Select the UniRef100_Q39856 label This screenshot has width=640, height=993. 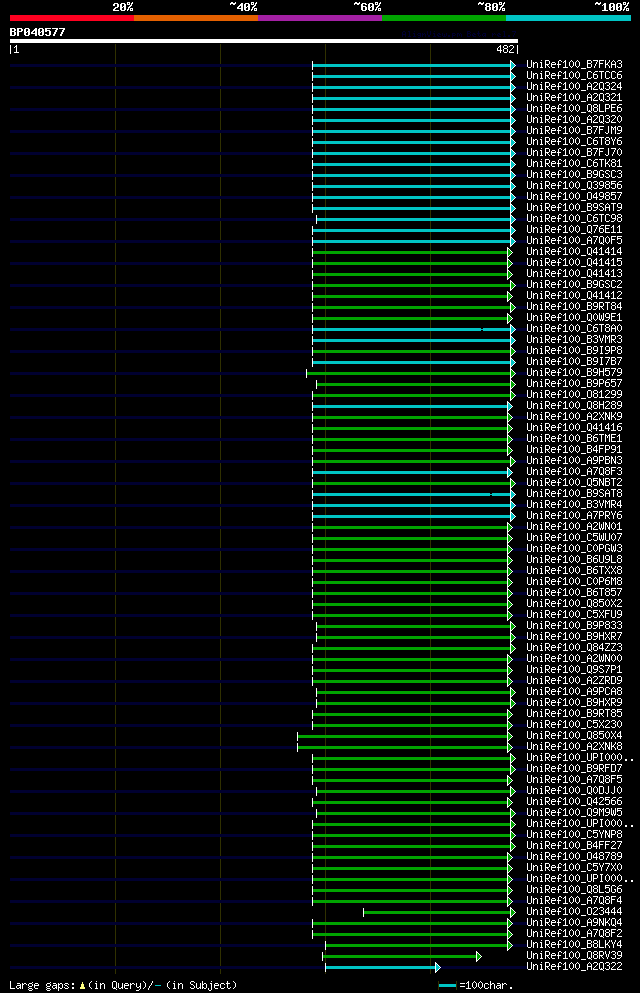(574, 186)
